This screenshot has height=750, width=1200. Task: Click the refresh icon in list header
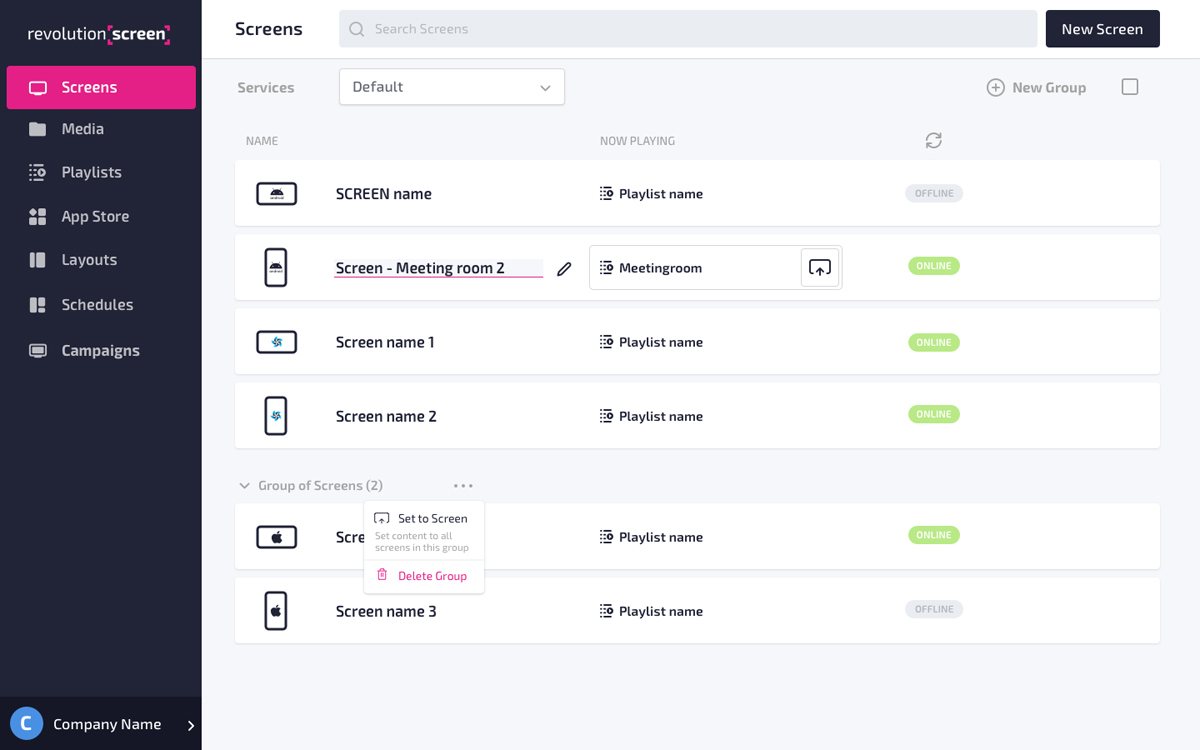[934, 141]
